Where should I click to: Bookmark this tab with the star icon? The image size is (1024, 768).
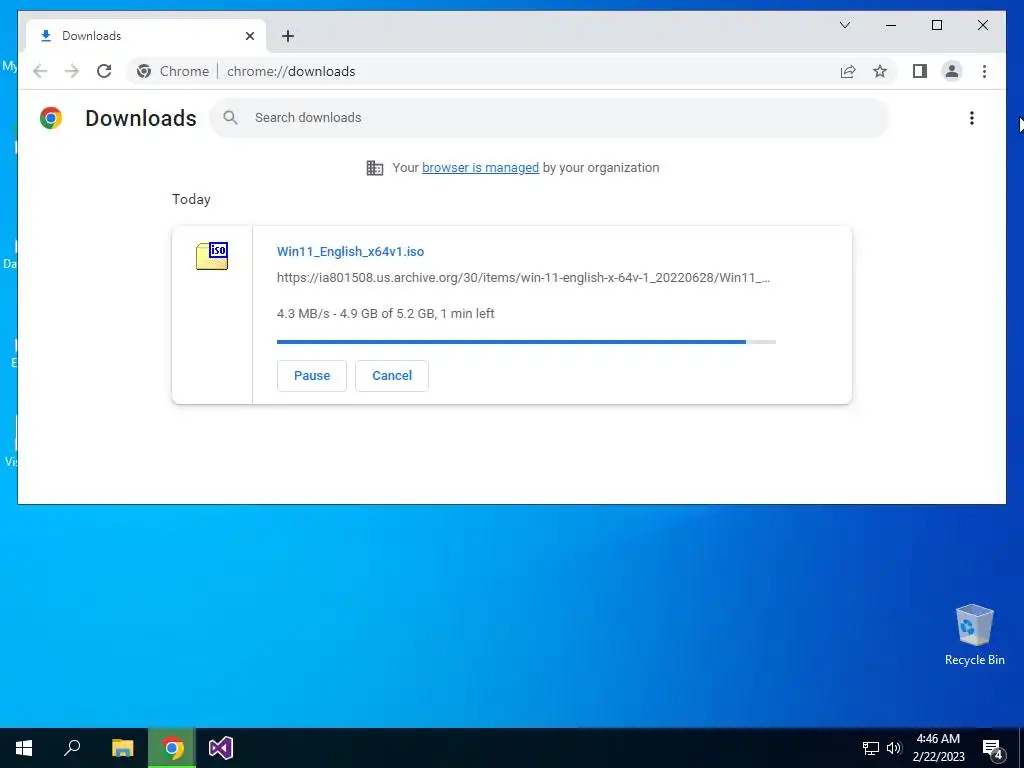coord(880,71)
